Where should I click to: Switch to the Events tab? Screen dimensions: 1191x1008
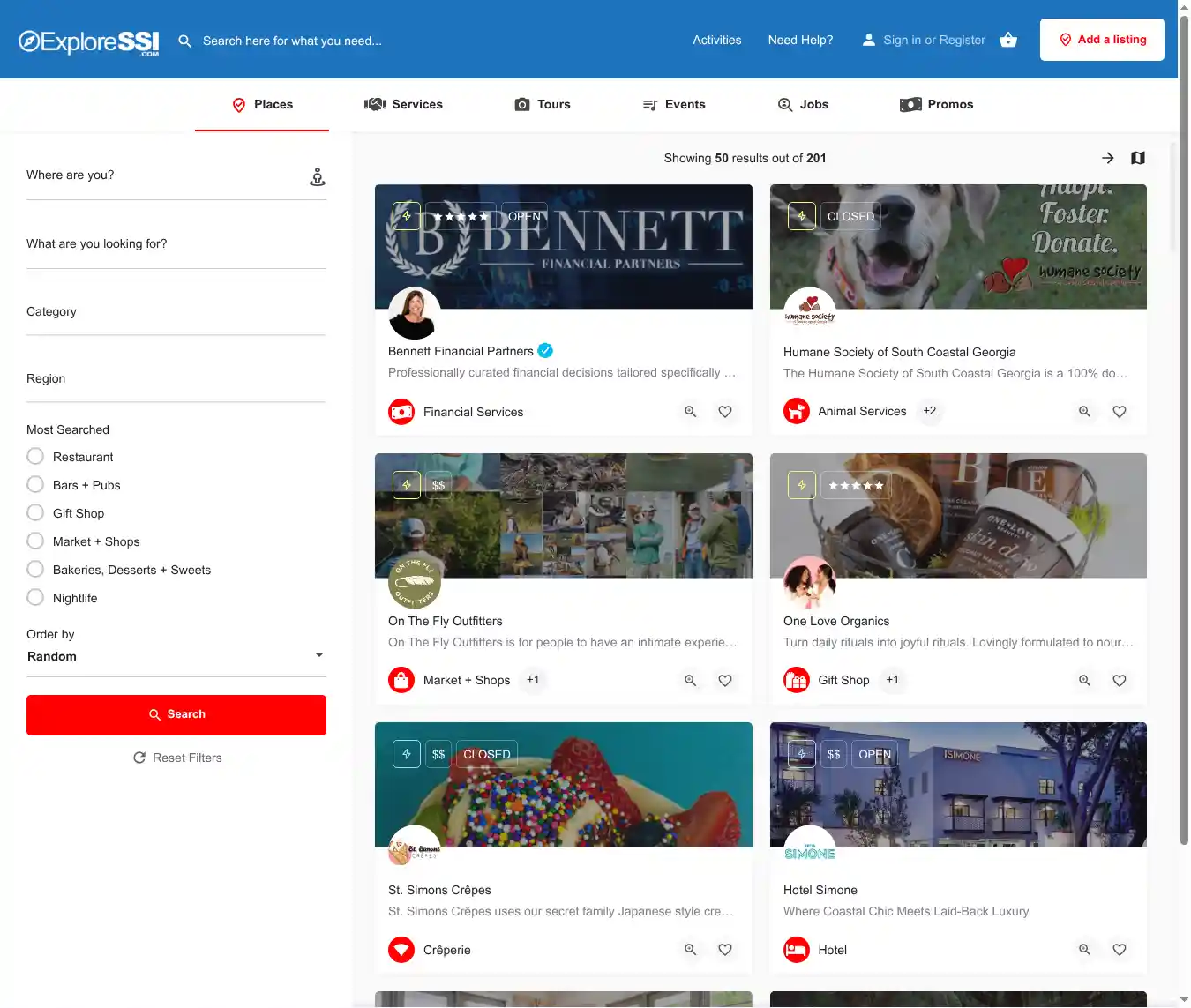(x=674, y=105)
